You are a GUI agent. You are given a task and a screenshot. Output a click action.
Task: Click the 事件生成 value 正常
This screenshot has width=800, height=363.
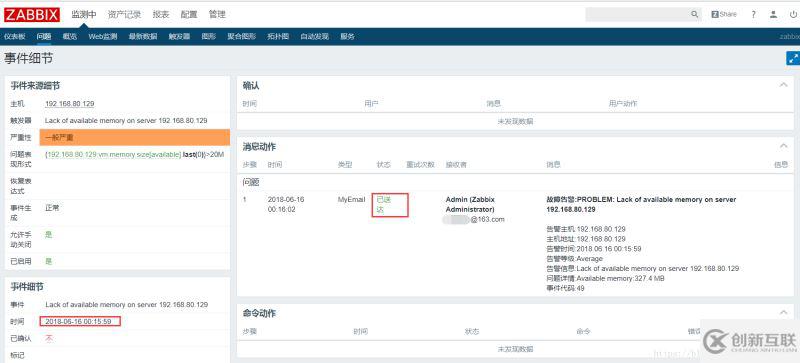52,208
